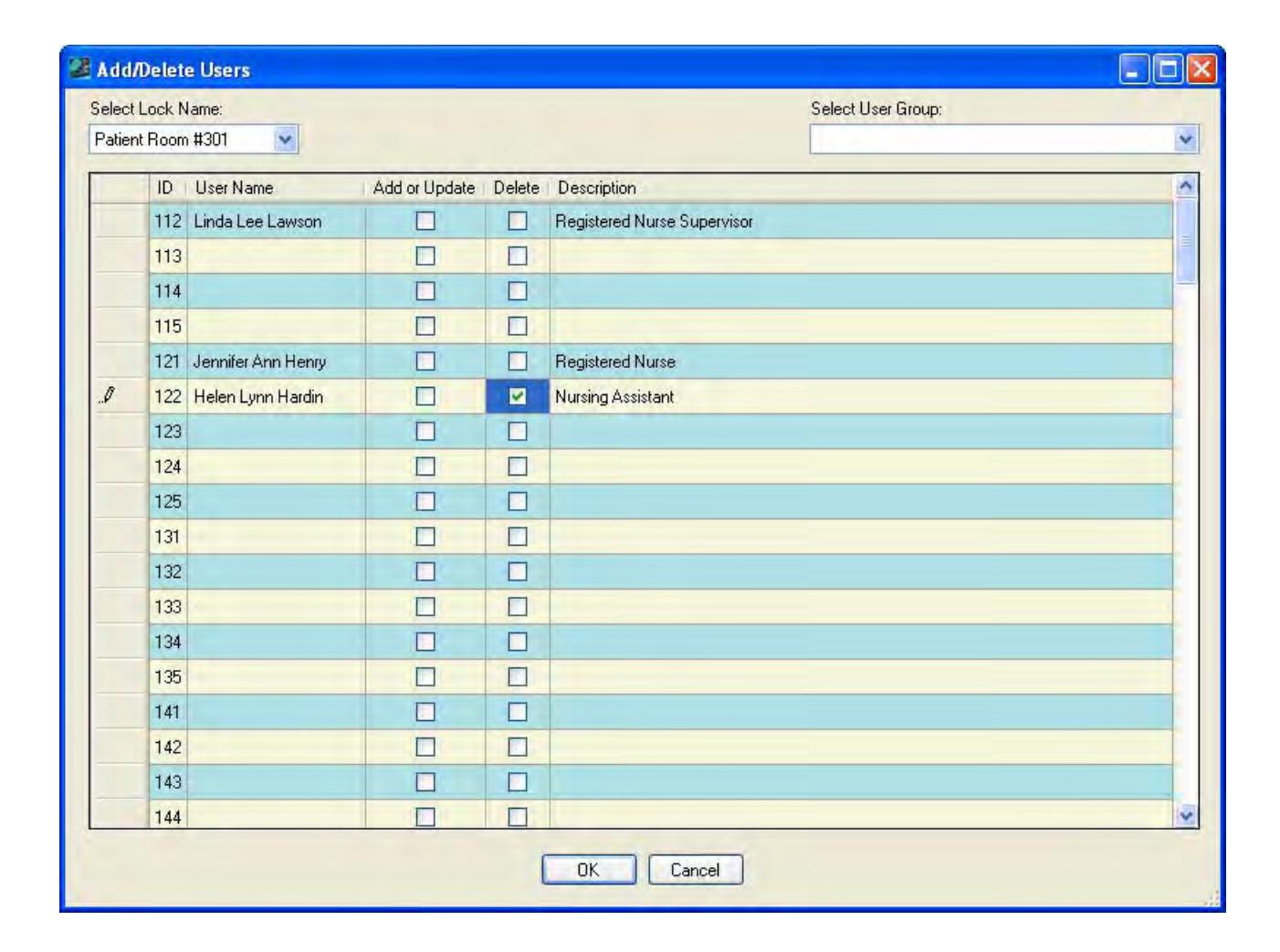Click the Registered Nurse Supervisor description
The height and width of the screenshot is (952, 1280).
(861, 221)
